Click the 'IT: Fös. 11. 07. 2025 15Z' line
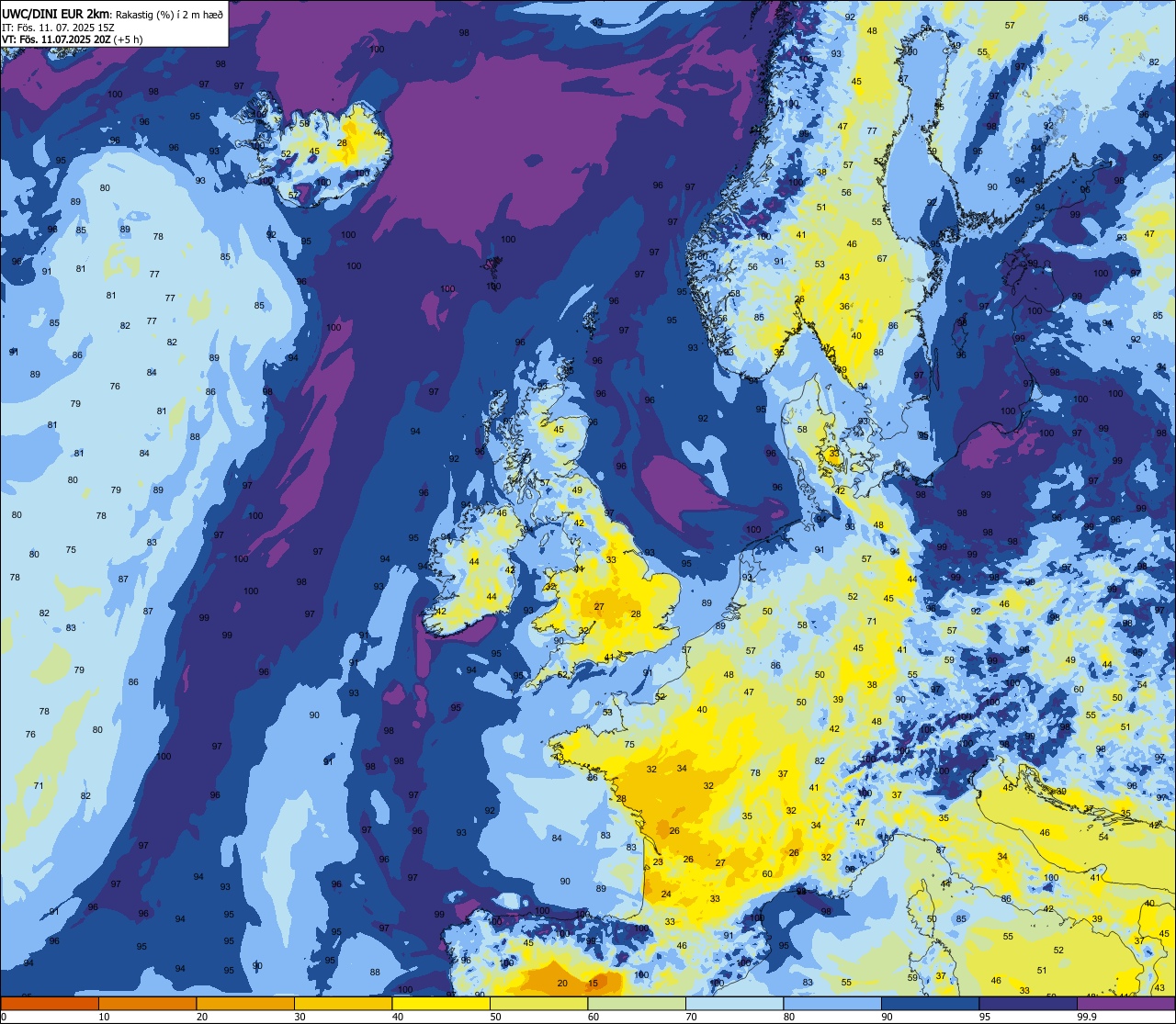Viewport: 1176px width, 1024px height. [58, 28]
